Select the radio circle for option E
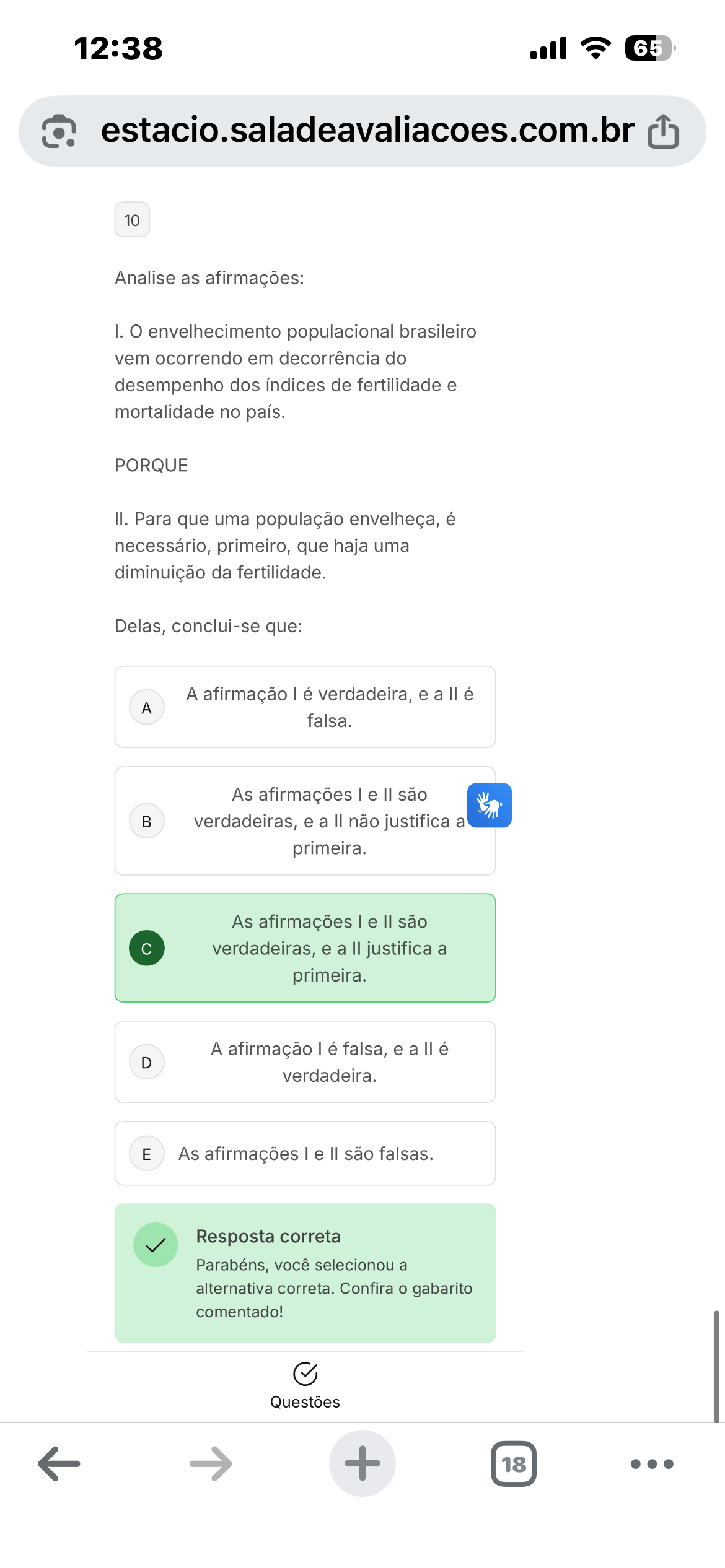This screenshot has width=725, height=1568. click(x=147, y=1154)
